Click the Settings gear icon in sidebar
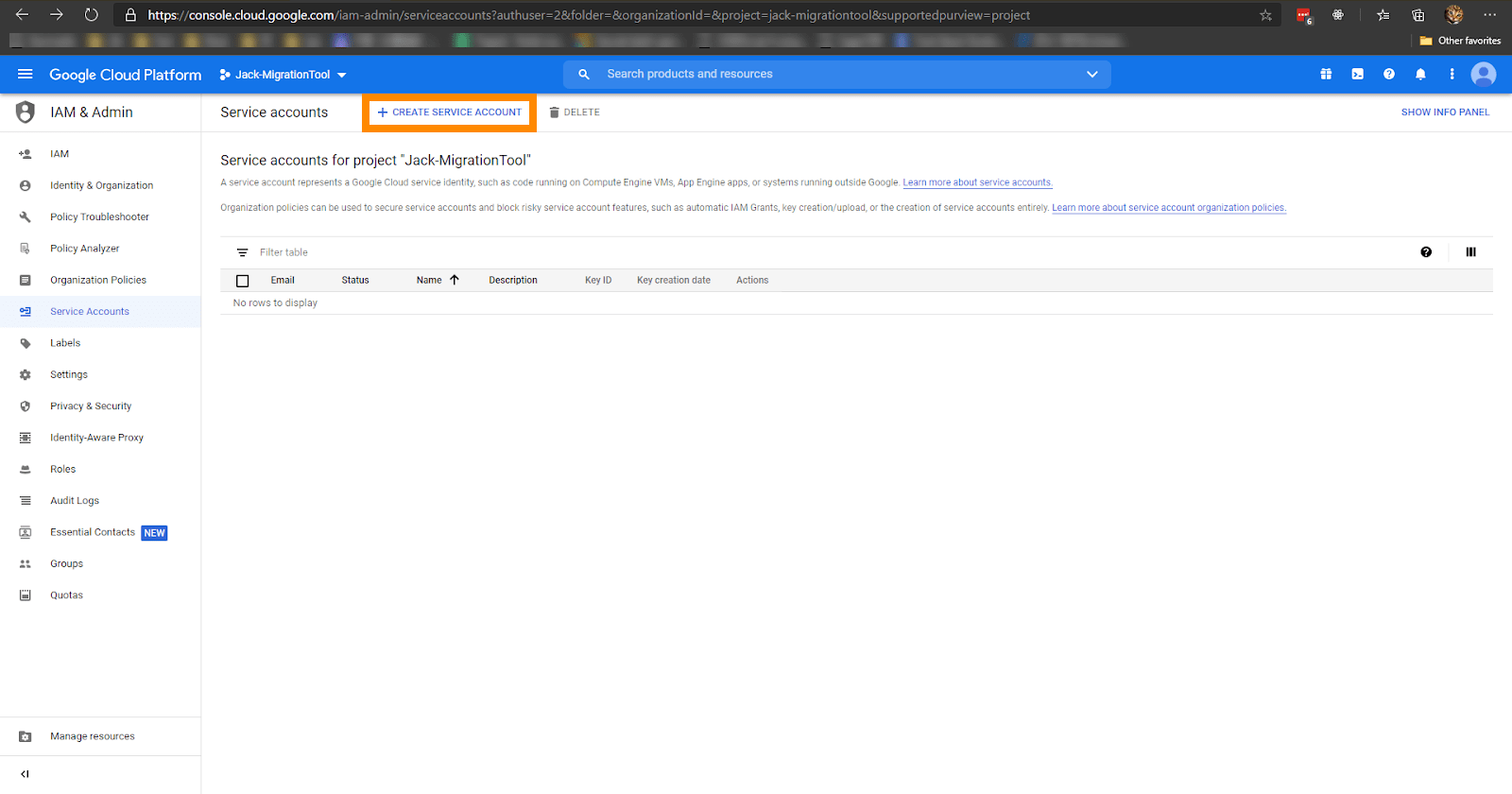1512x794 pixels. pyautogui.click(x=26, y=374)
